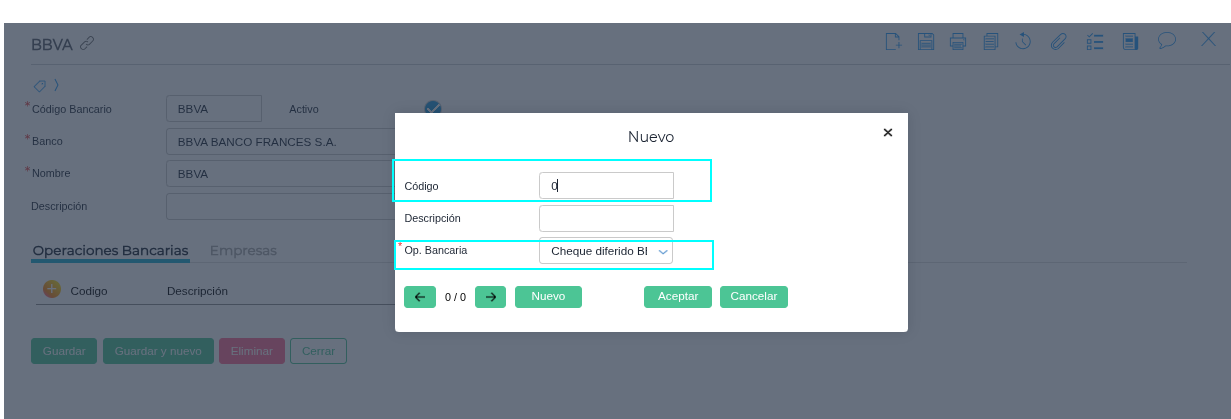Click Guardar y nuevo button
Viewport: 1231px width, 419px height.
[158, 351]
